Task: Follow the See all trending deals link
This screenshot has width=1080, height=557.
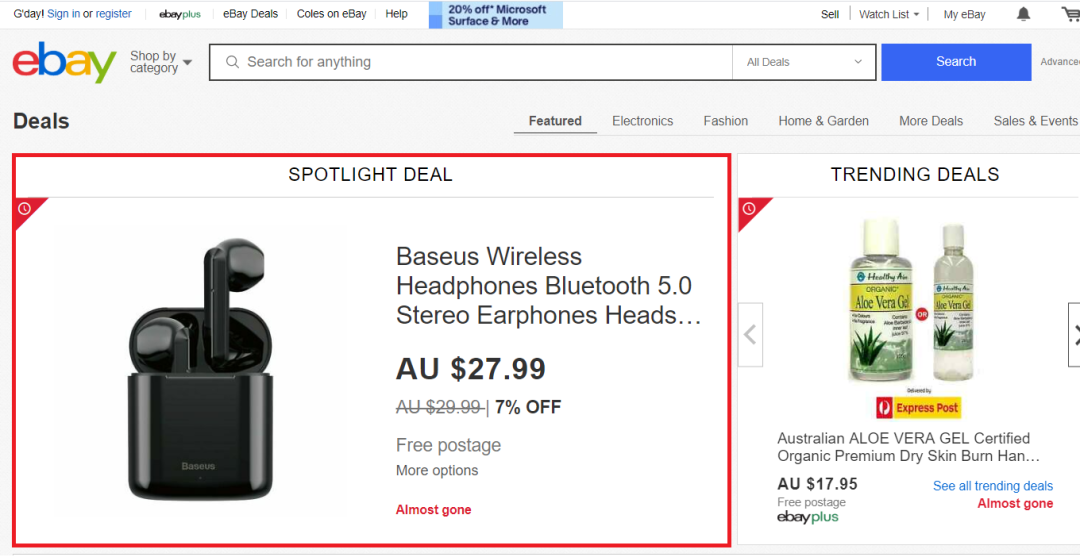Action: (992, 486)
